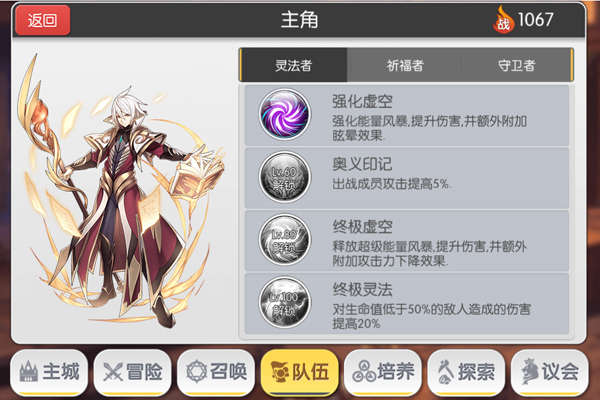This screenshot has height=400, width=600.
Task: Open the 议会 council navigation button
Action: tap(550, 372)
